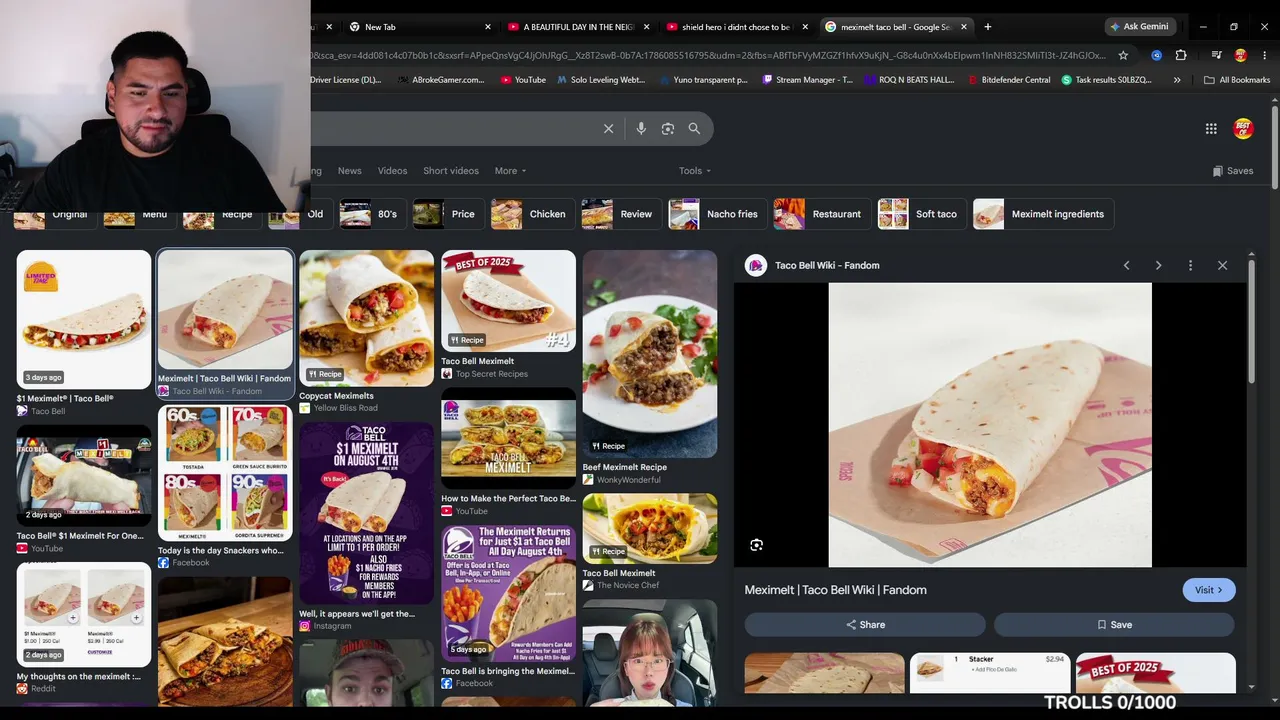Close the image preview panel

(1222, 265)
